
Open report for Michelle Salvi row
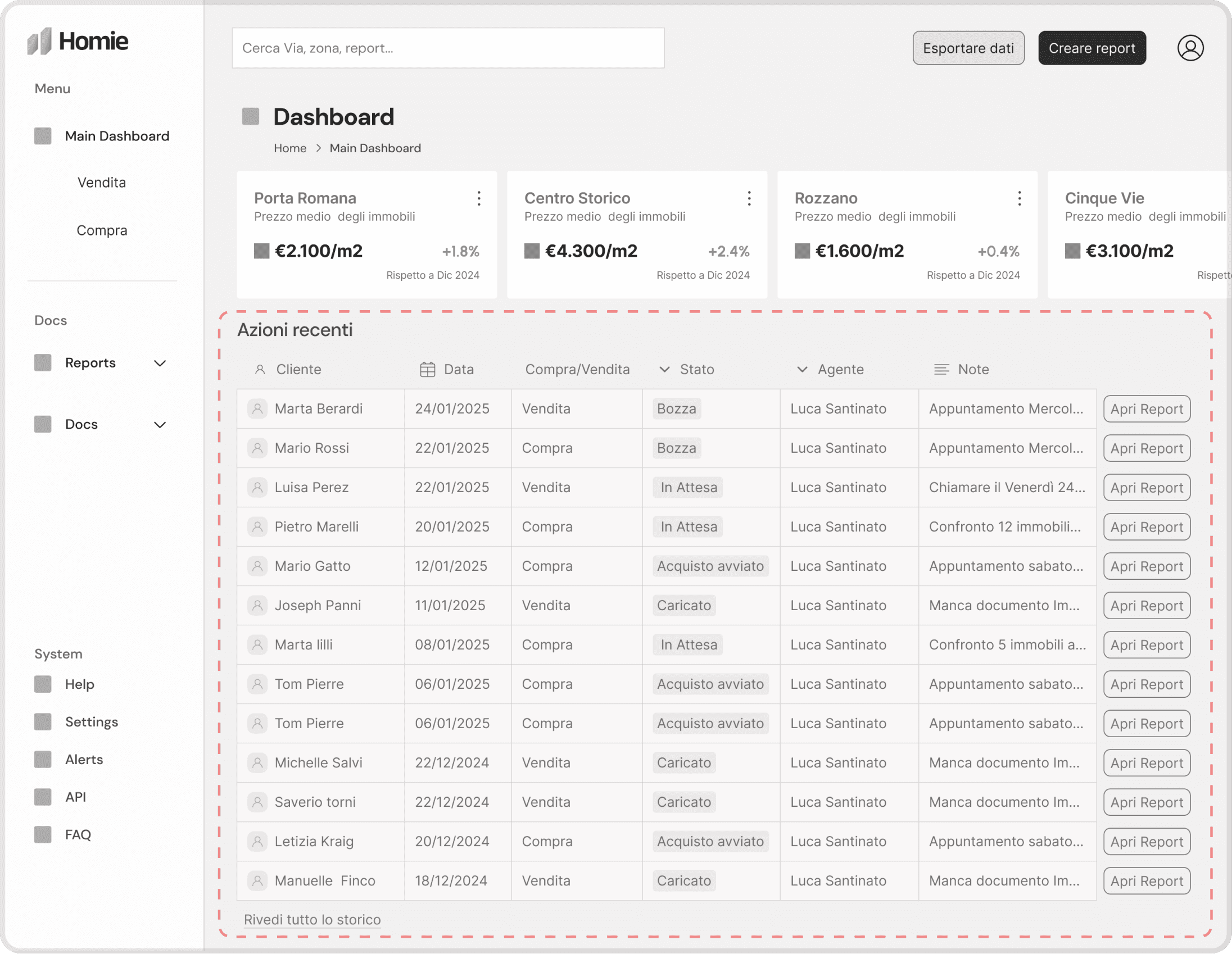[1147, 763]
